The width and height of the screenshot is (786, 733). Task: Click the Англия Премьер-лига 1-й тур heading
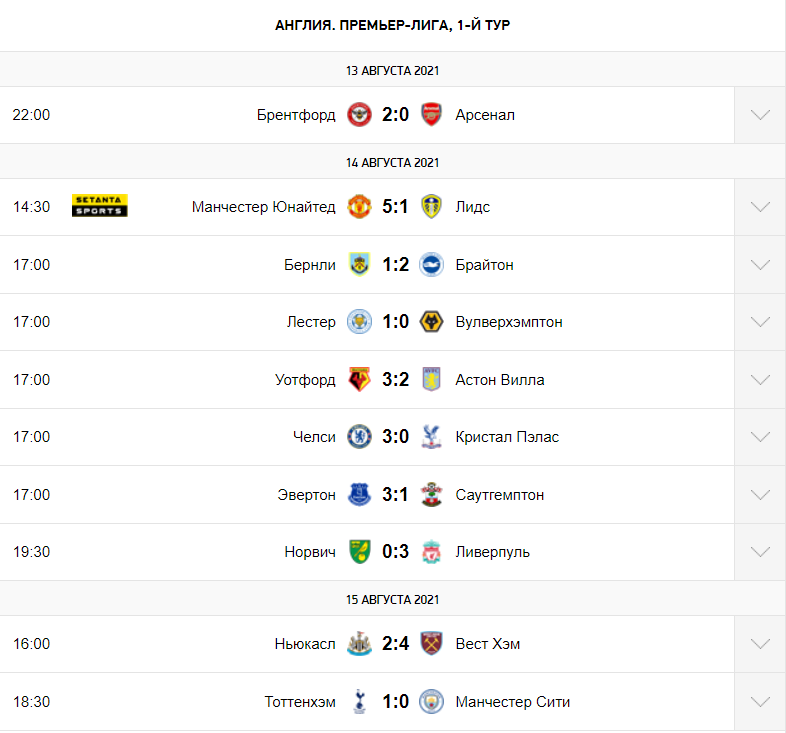point(393,25)
